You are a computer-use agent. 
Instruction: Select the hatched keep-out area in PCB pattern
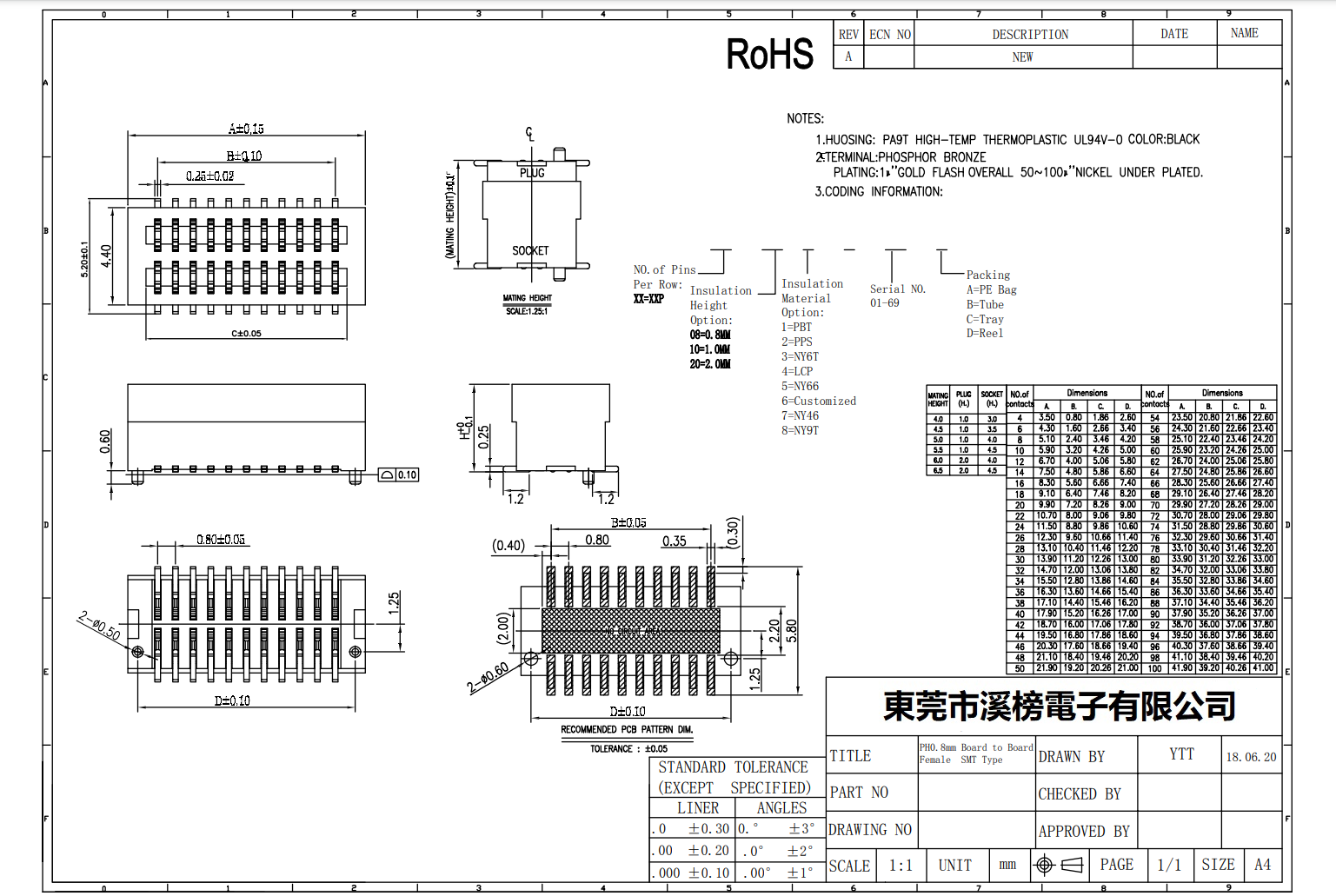pos(630,631)
